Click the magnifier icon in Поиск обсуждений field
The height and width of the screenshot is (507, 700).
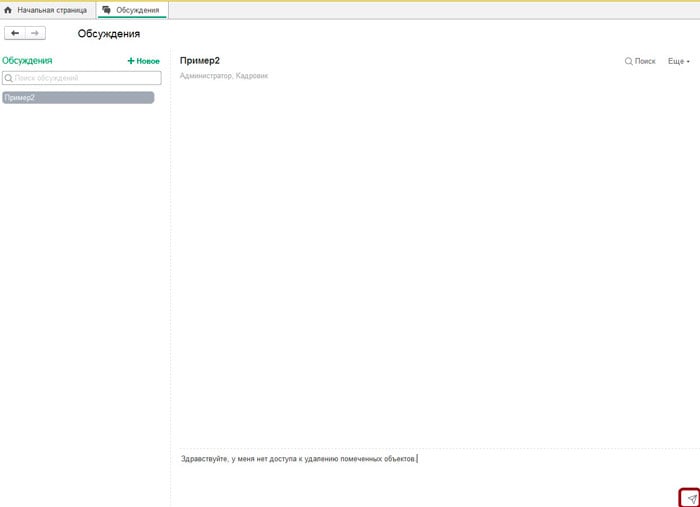pyautogui.click(x=9, y=78)
